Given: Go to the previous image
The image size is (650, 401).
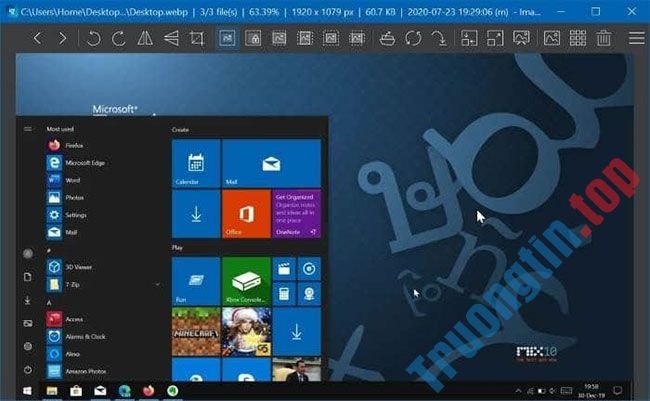Looking at the screenshot, I should [x=37, y=39].
